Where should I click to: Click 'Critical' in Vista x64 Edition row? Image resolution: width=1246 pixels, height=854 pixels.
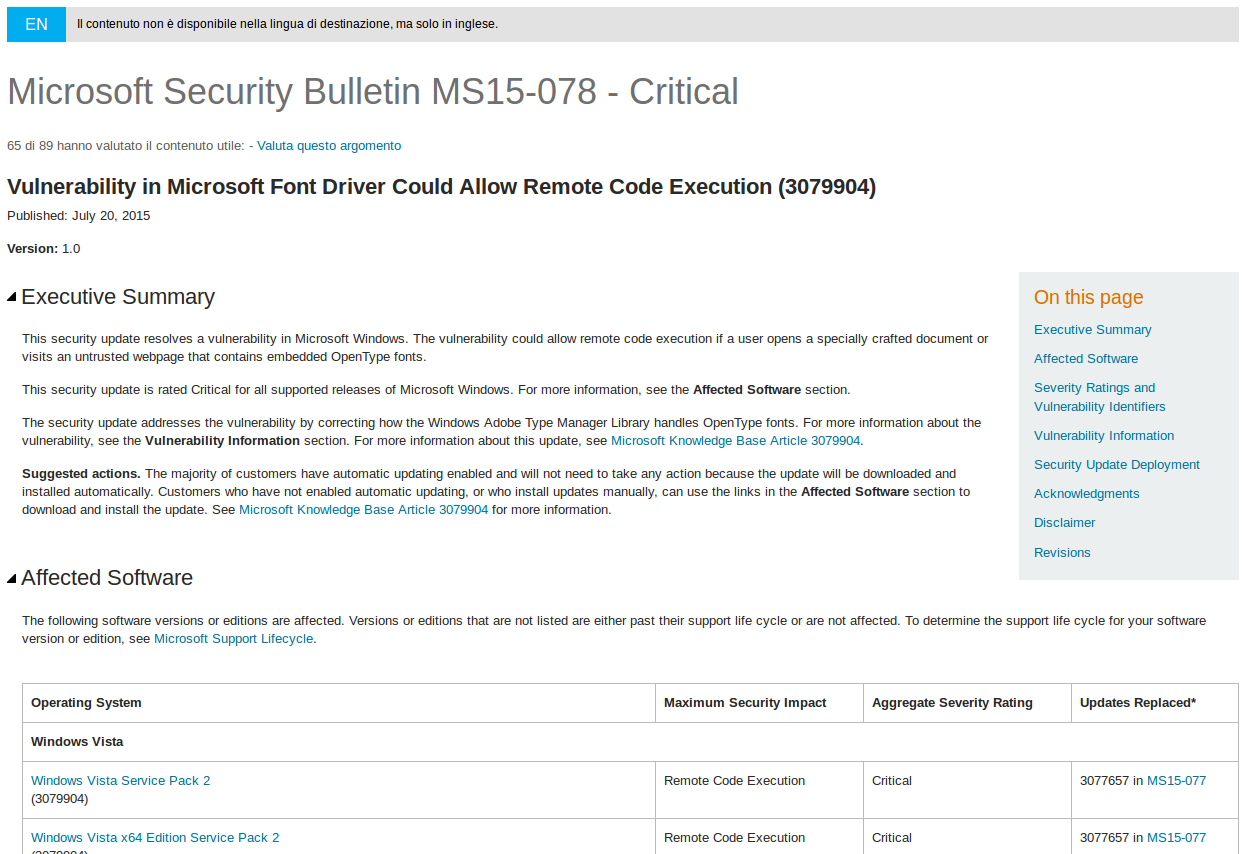[x=892, y=838]
